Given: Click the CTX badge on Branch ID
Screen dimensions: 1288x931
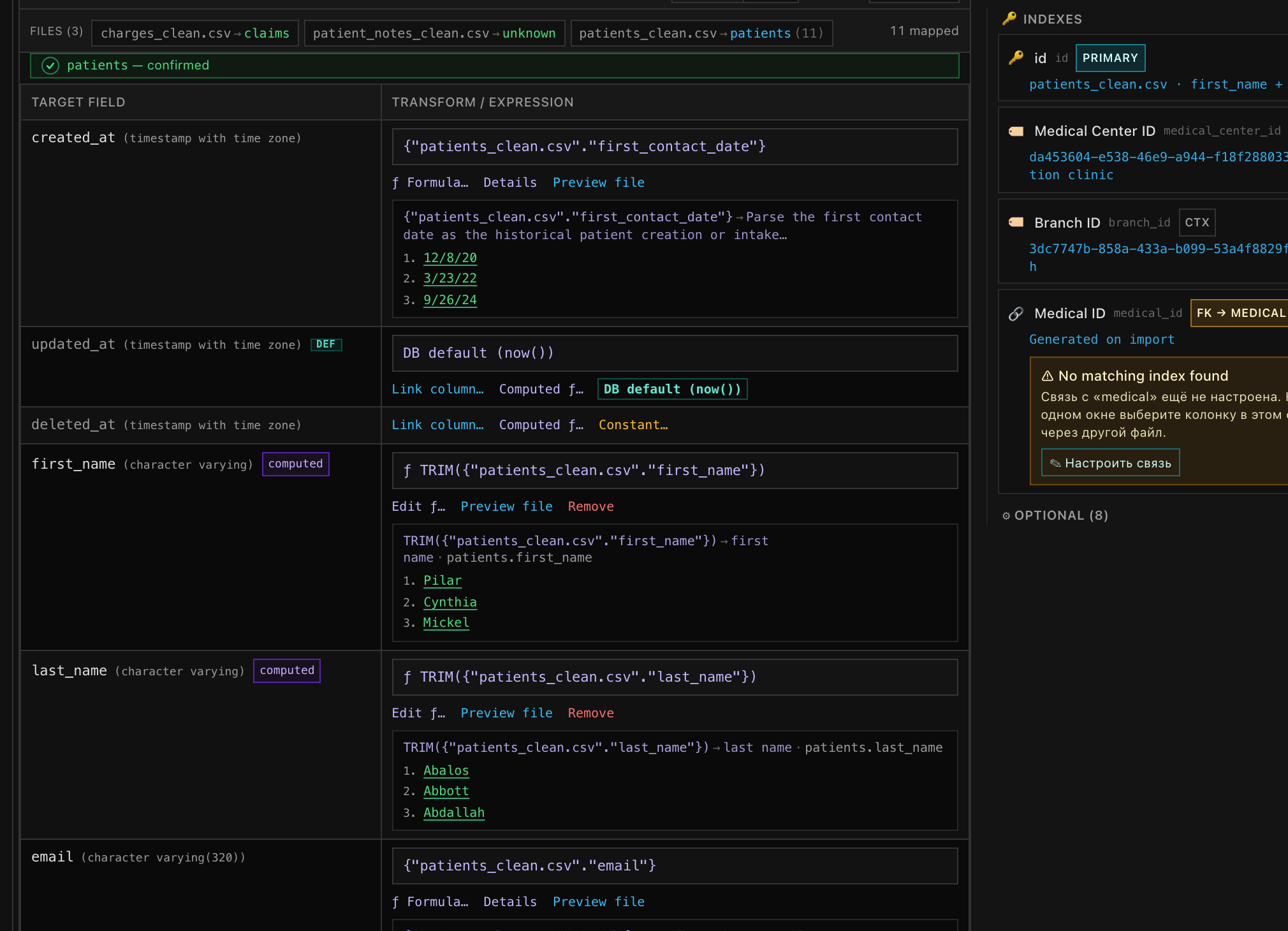Looking at the screenshot, I should [1197, 223].
